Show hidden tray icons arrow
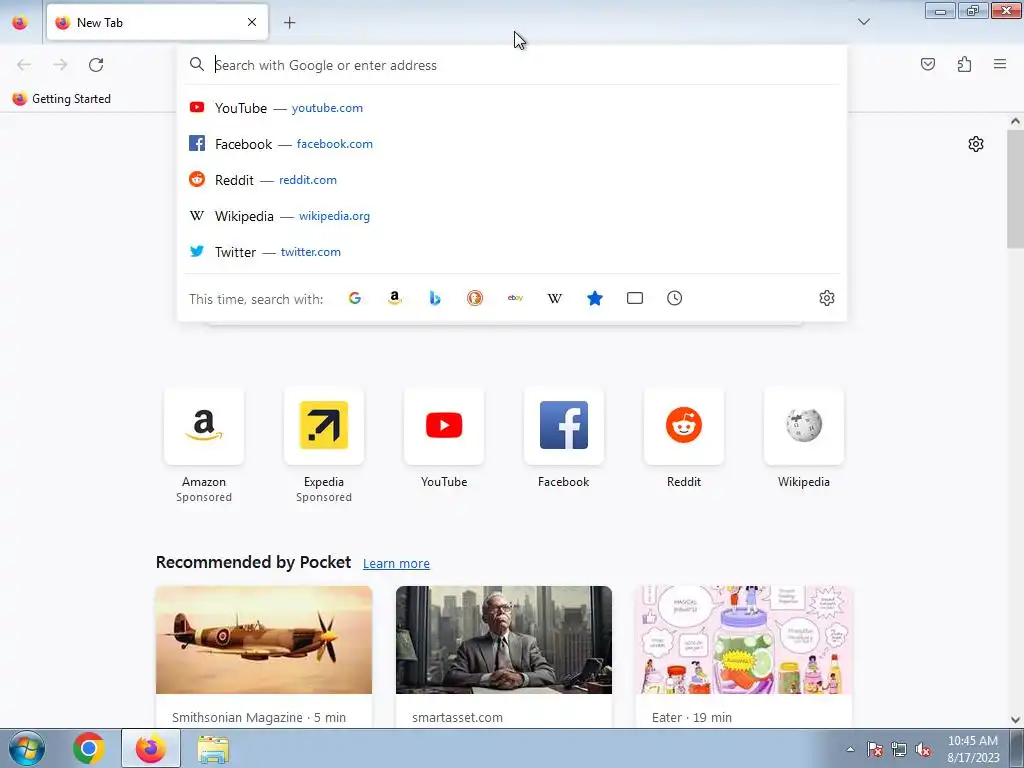The width and height of the screenshot is (1024, 768). pos(850,749)
